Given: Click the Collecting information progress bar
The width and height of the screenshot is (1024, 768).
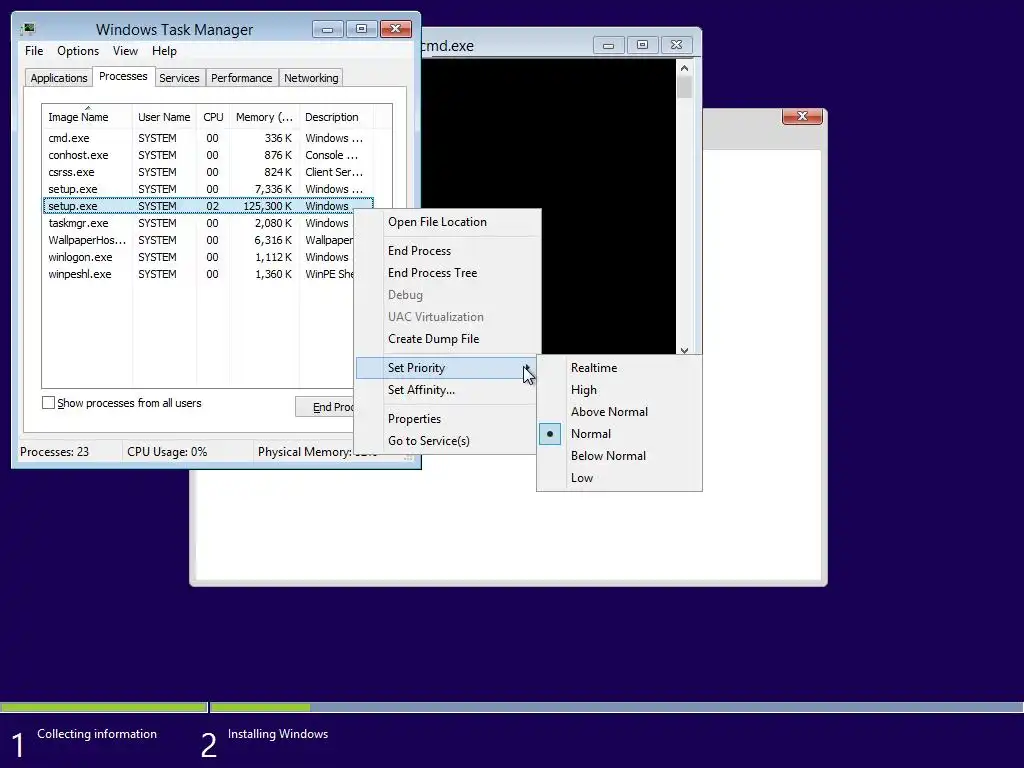Looking at the screenshot, I should click(x=104, y=707).
